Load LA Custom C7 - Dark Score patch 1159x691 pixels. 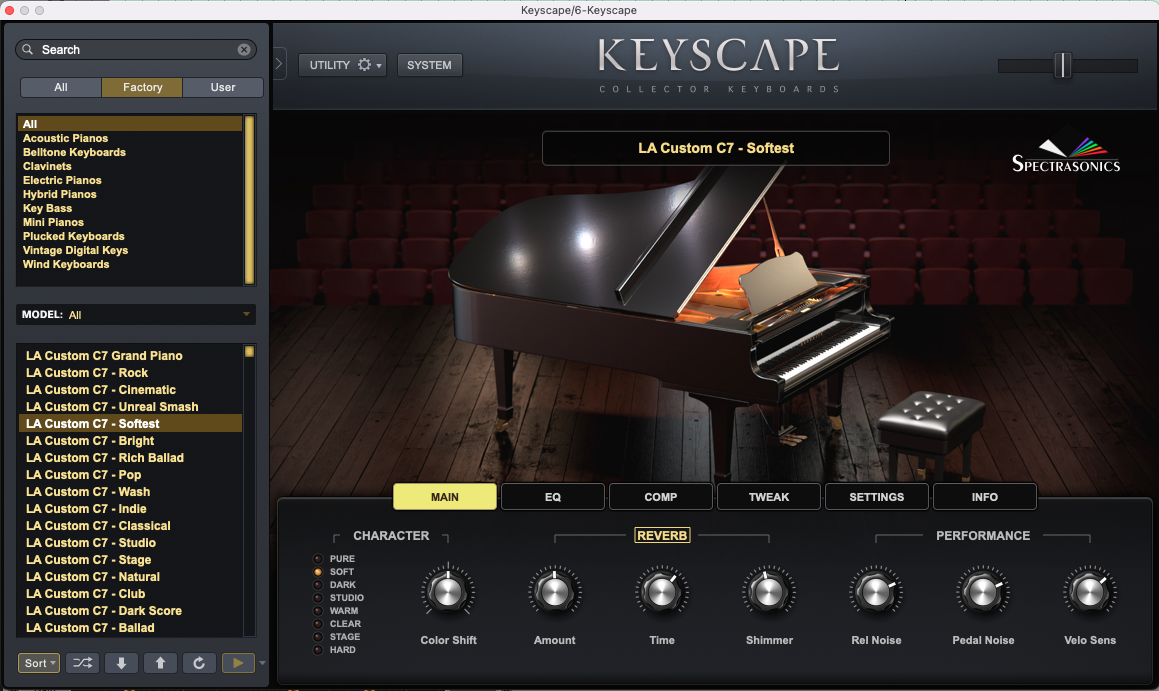[103, 610]
